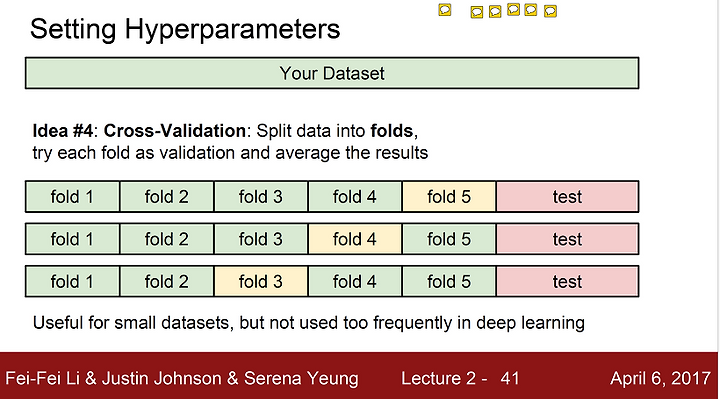Open the second yellow comment annotation
The height and width of the screenshot is (399, 720).
[x=477, y=12]
